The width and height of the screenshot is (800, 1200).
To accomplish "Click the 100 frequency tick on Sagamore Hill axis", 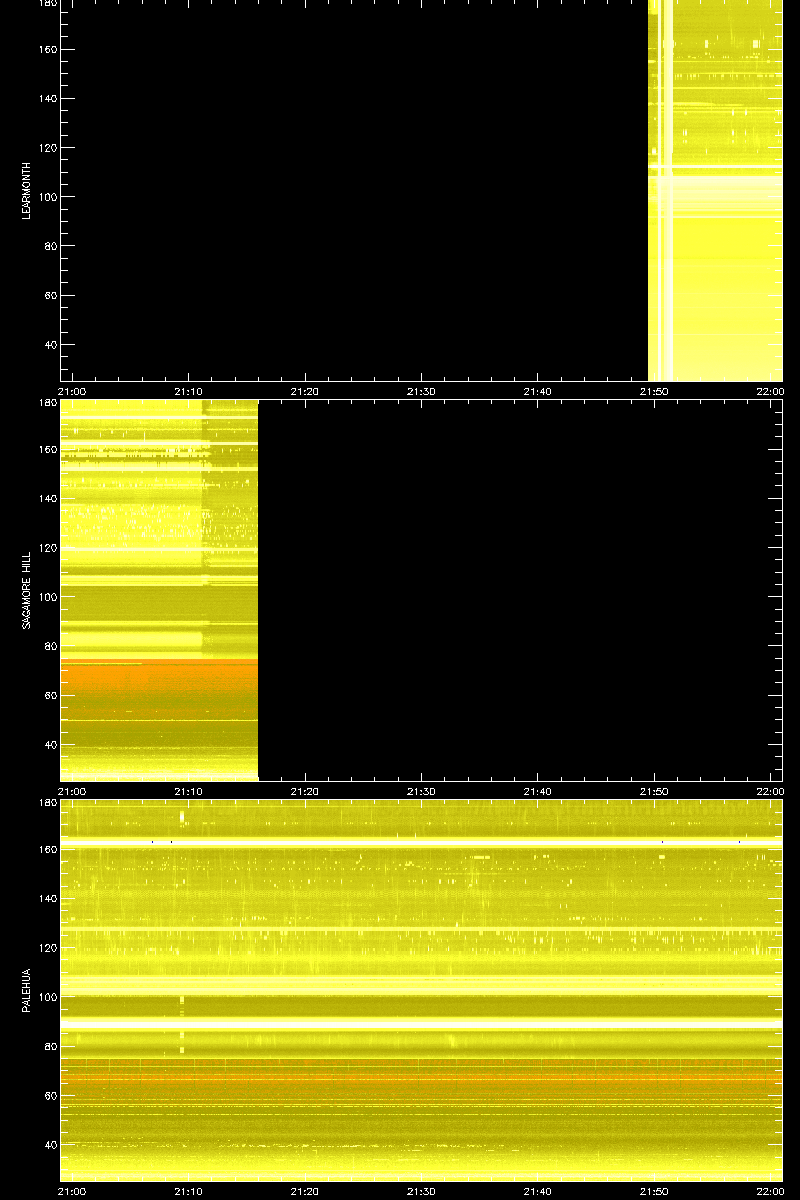I will pos(46,597).
